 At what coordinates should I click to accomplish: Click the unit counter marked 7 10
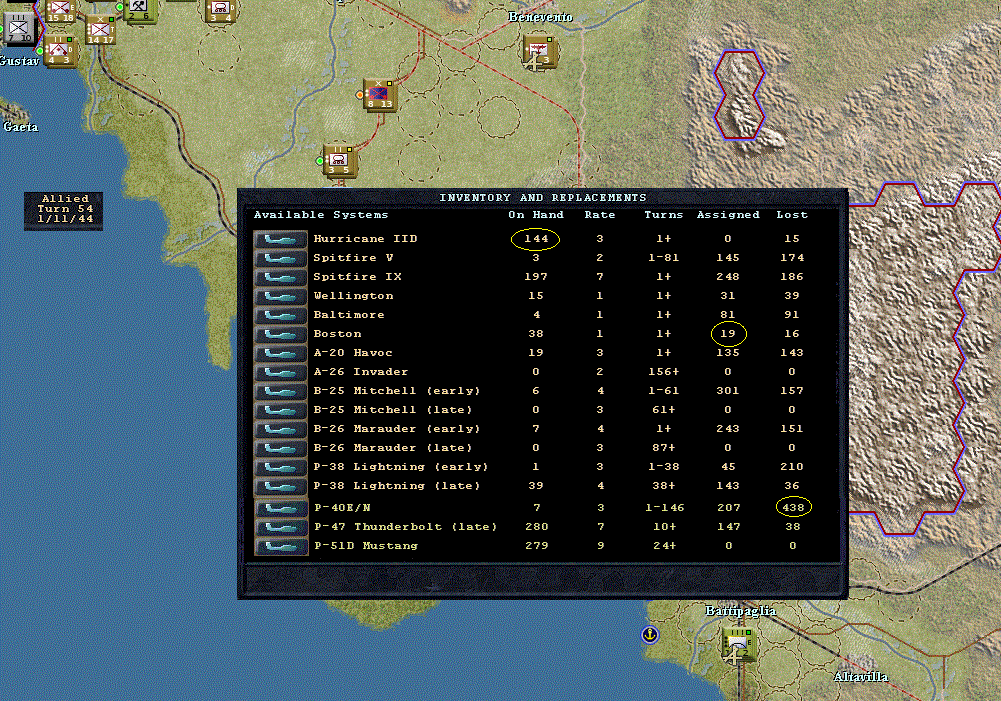(x=18, y=28)
